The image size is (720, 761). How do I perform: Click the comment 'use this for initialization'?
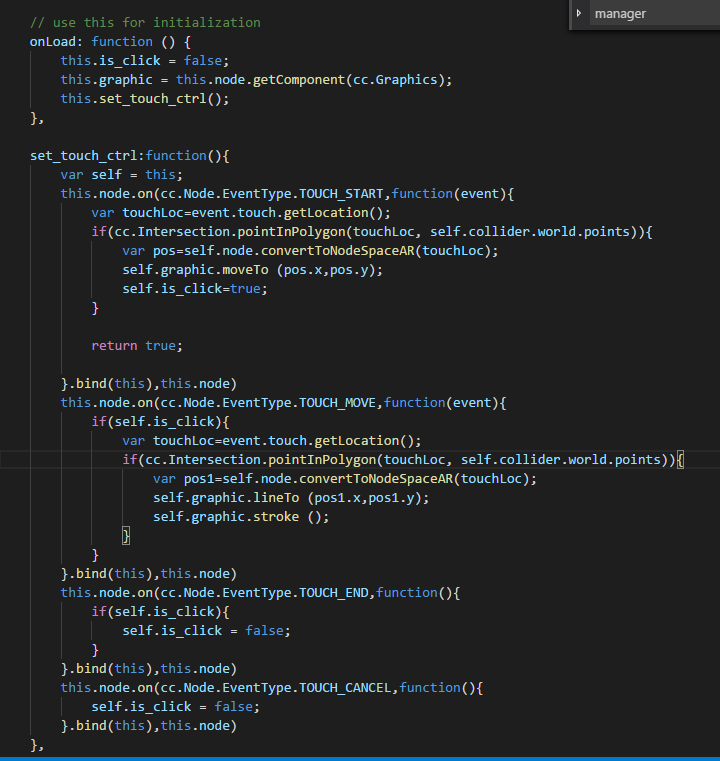145,22
